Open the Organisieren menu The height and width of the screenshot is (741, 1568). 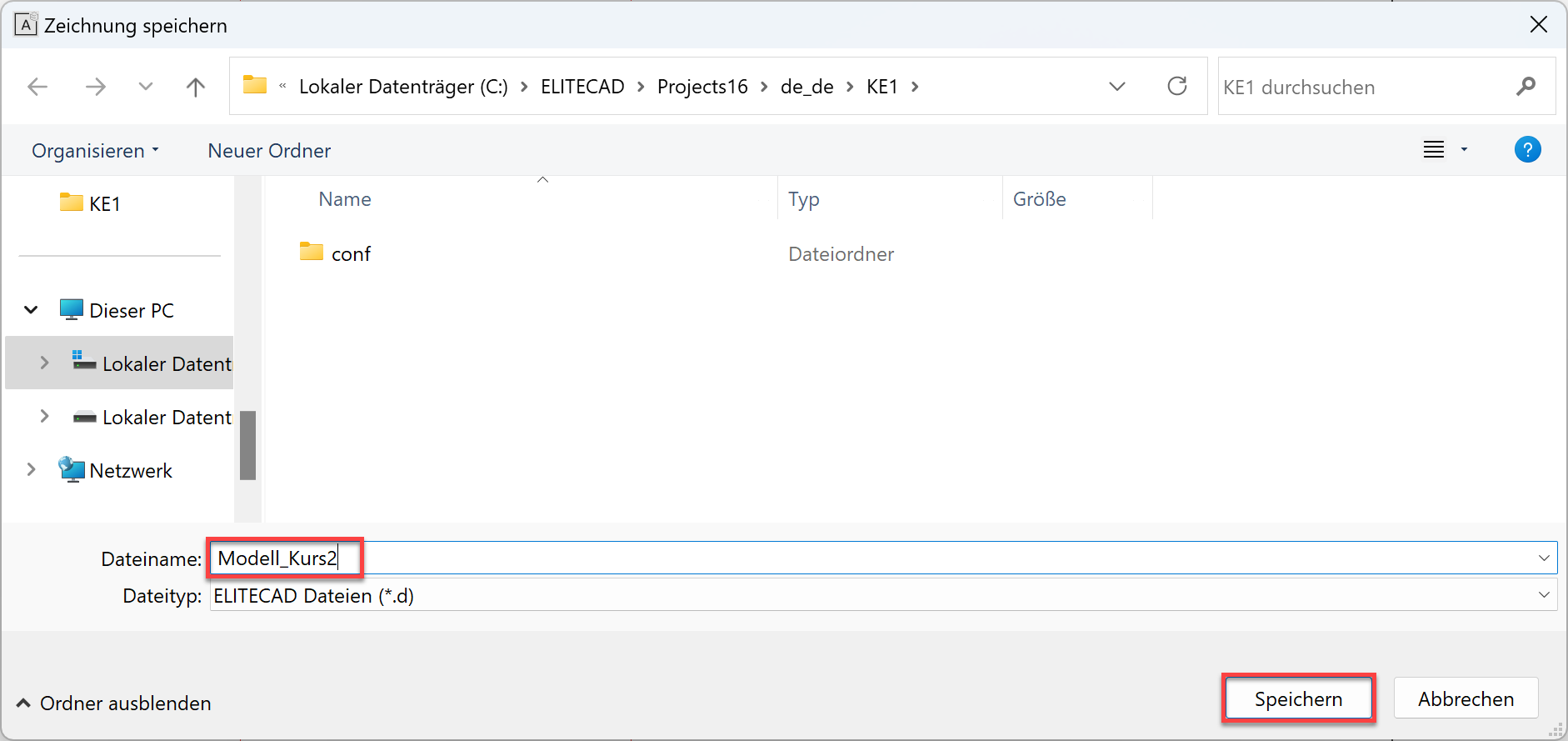(x=94, y=151)
